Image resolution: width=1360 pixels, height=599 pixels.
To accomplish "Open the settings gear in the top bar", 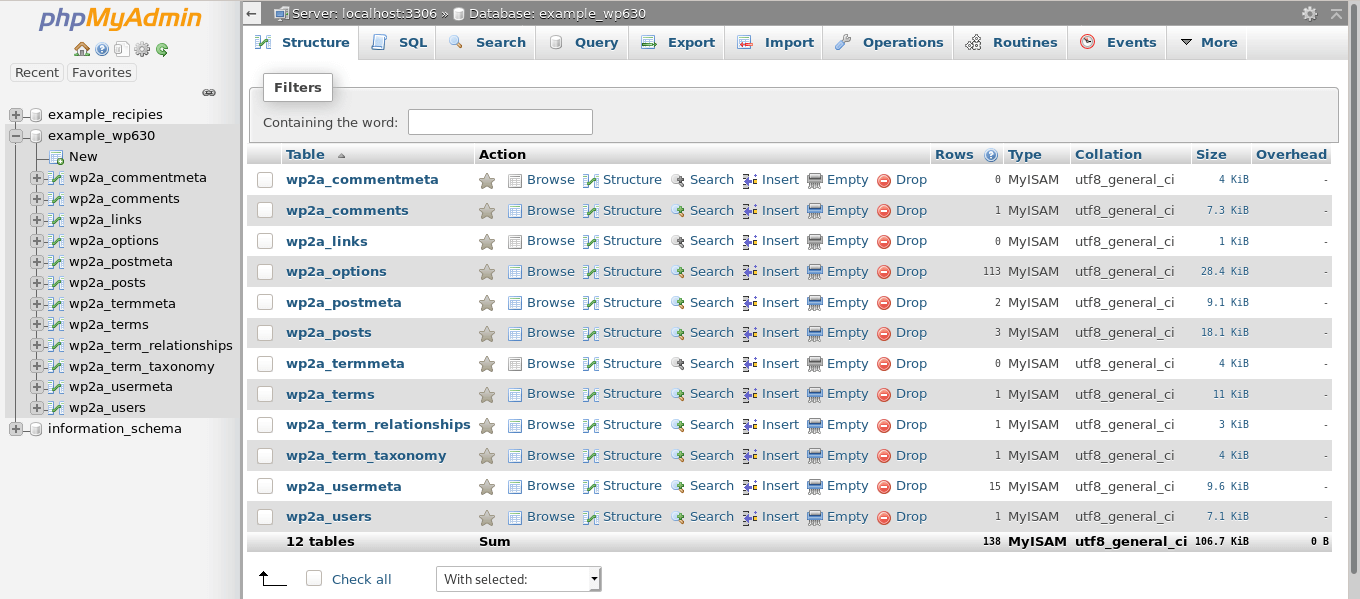I will (x=1309, y=13).
